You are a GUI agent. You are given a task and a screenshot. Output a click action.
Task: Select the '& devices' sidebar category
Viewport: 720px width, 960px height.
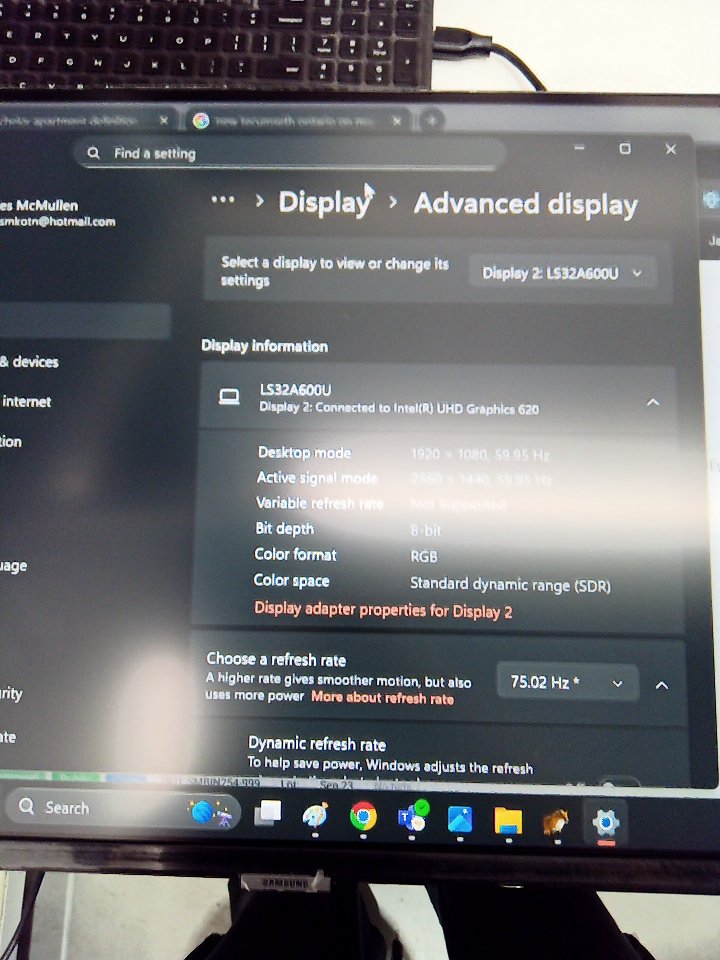point(29,362)
